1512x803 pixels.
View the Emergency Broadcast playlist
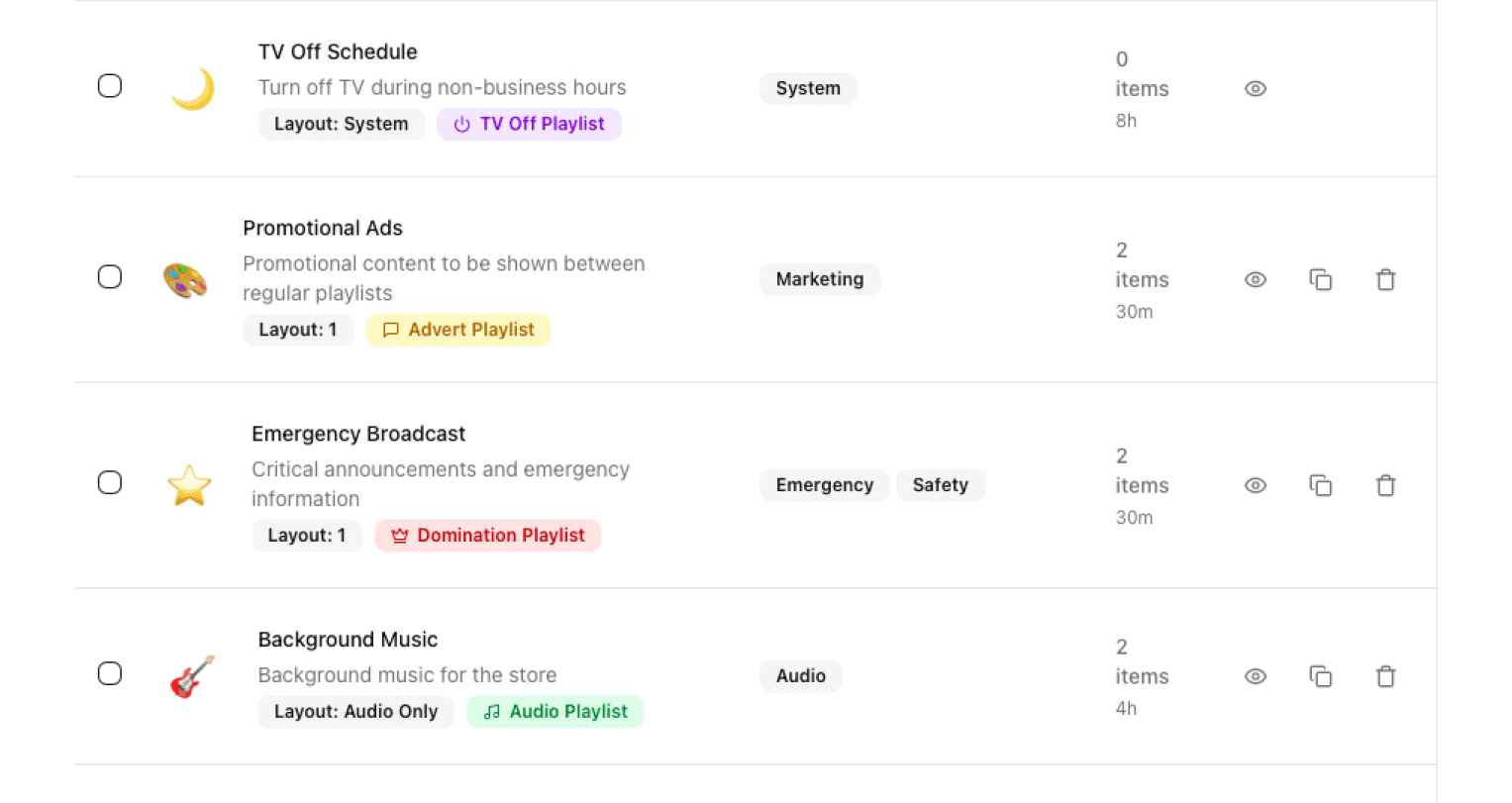tap(1255, 485)
